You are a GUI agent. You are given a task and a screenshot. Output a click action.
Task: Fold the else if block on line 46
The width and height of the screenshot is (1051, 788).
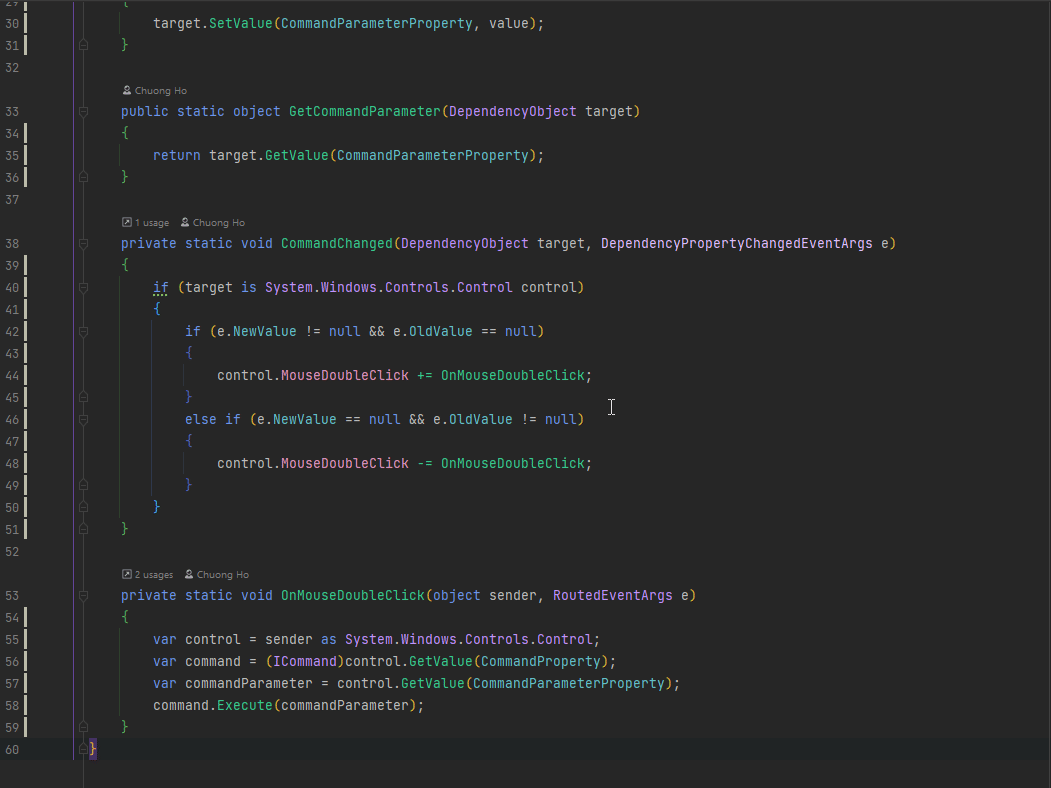click(x=84, y=420)
